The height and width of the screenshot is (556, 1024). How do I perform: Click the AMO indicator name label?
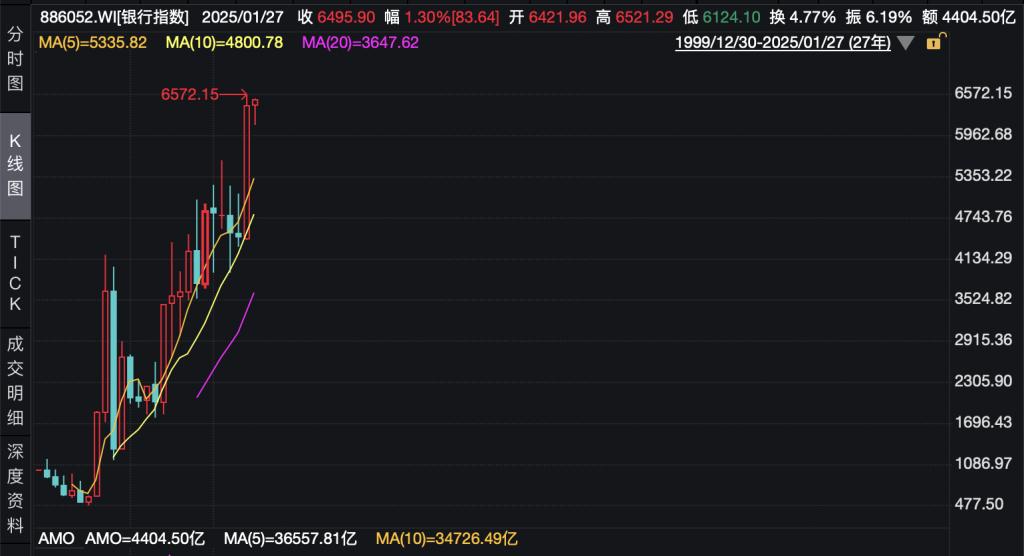tap(56, 539)
